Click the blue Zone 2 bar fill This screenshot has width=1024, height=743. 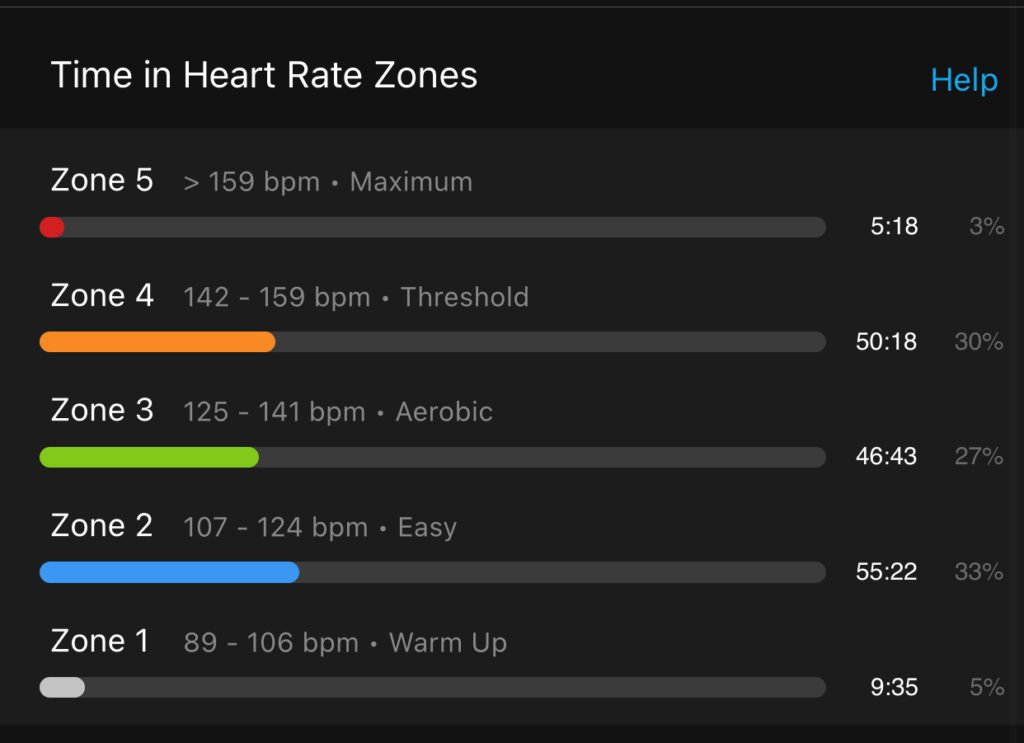point(169,573)
